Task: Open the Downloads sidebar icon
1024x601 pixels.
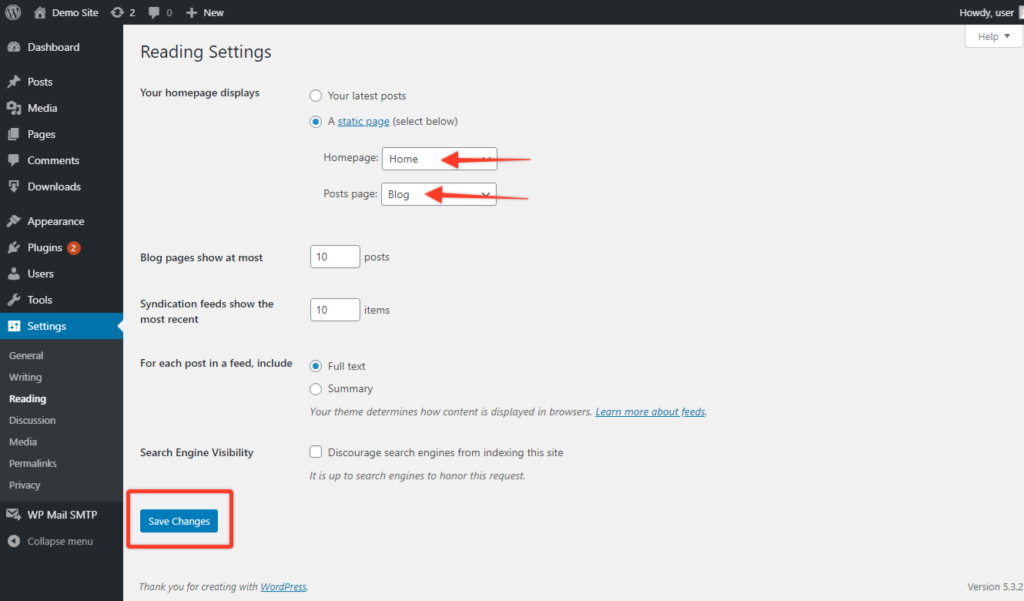Action: coord(14,186)
